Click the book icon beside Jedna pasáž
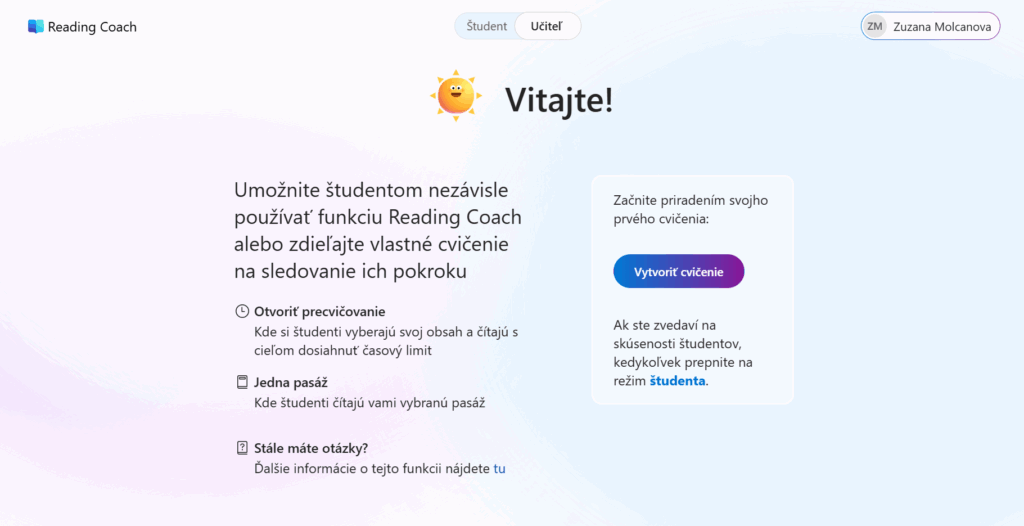Screen dimensions: 1024x526 (x=242, y=382)
